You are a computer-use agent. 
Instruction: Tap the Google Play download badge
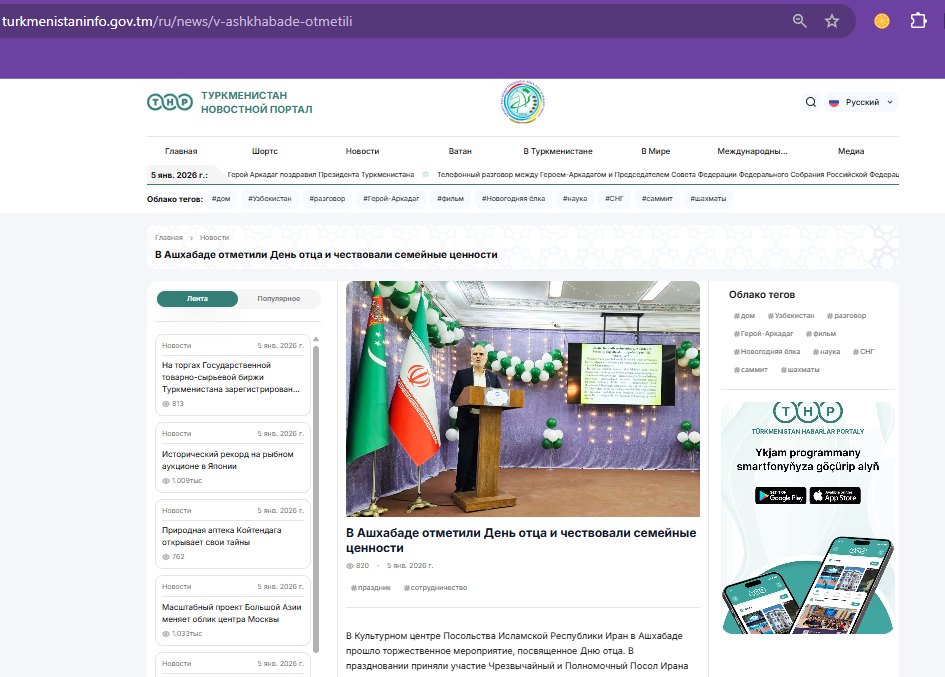[x=779, y=496]
